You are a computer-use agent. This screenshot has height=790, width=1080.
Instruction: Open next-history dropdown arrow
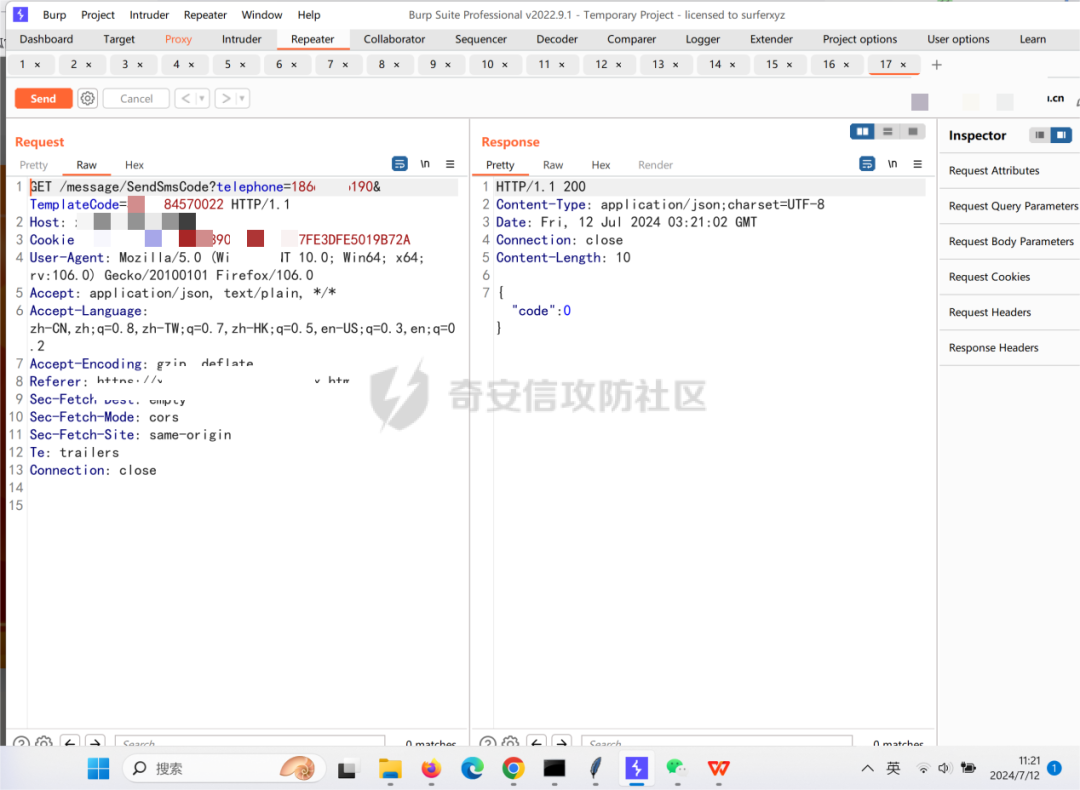(242, 98)
